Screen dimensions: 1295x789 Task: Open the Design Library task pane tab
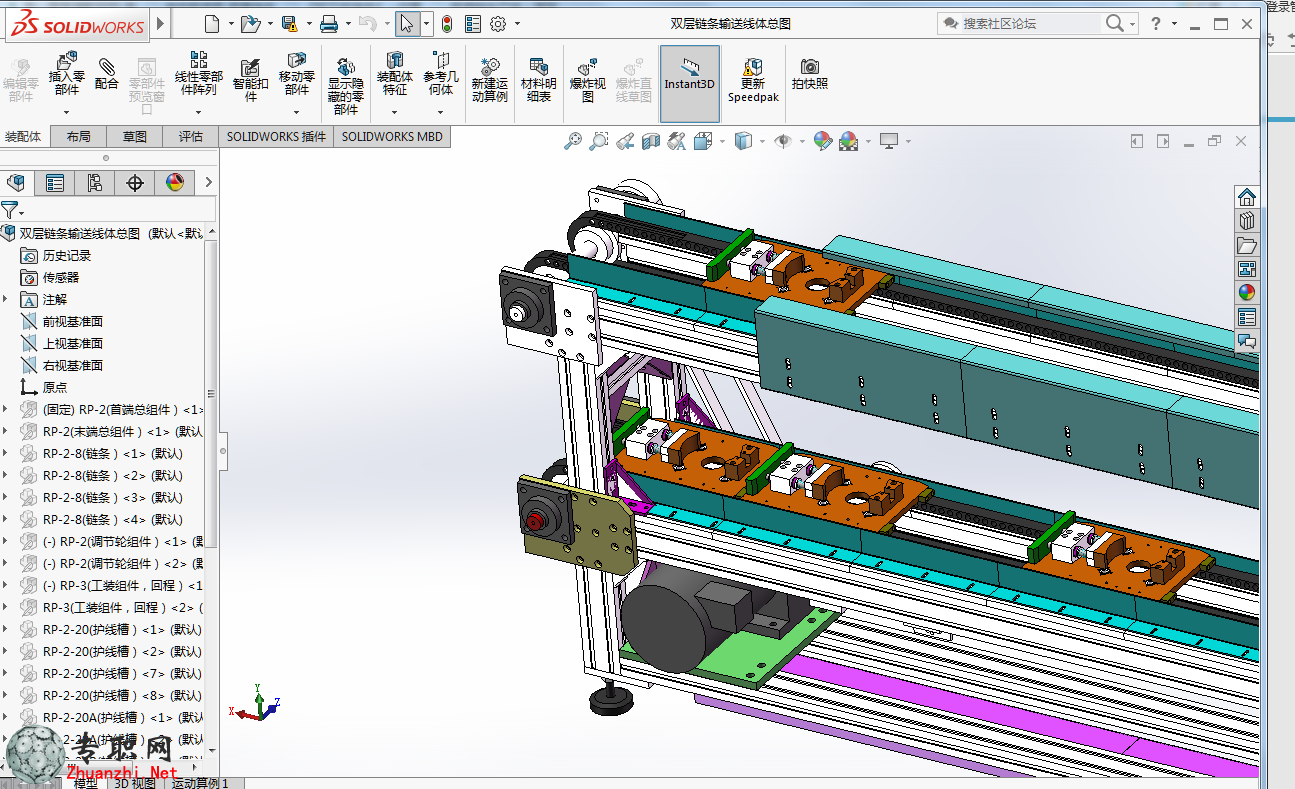pos(1246,221)
